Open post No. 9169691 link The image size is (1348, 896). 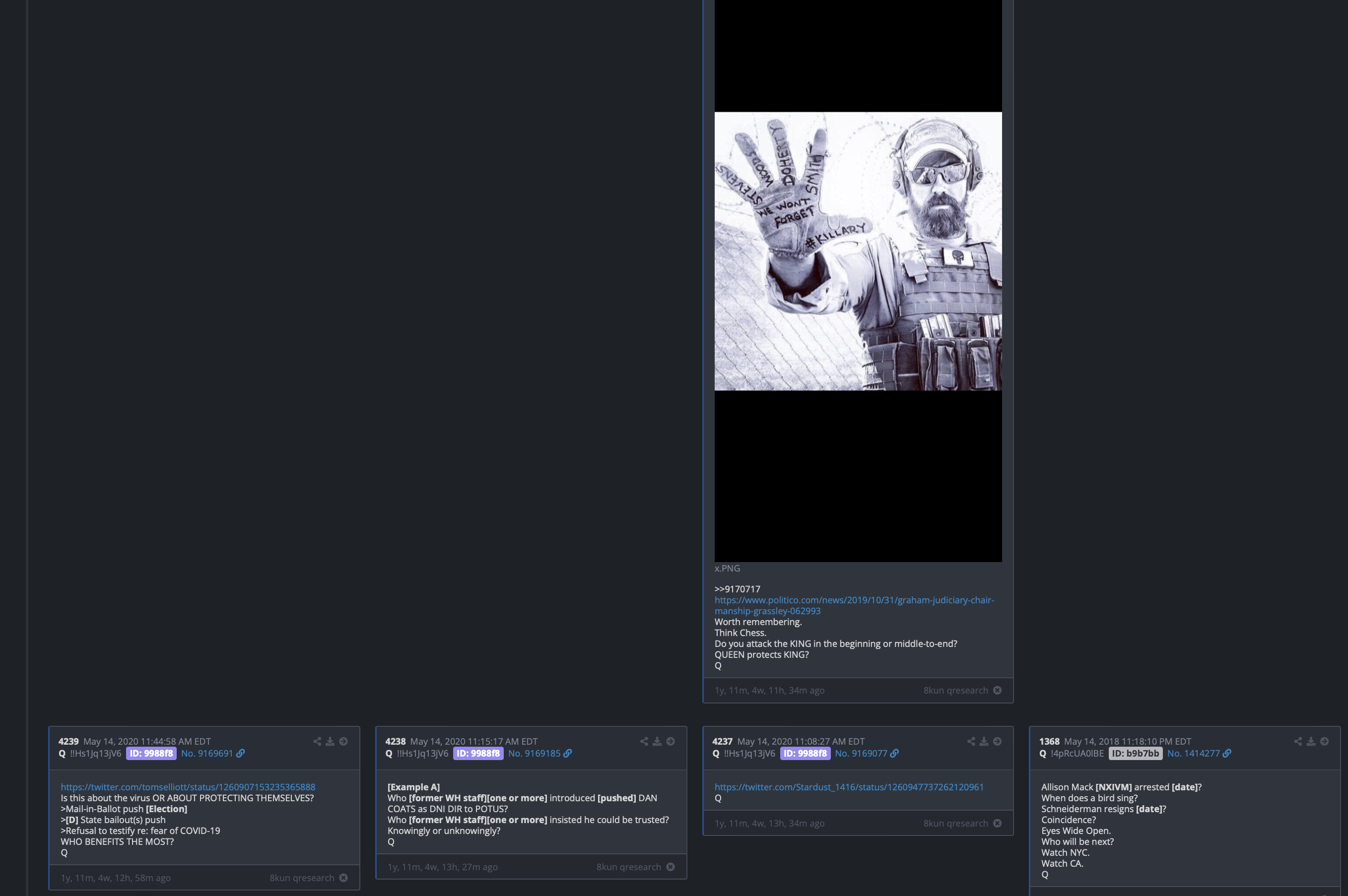(207, 753)
